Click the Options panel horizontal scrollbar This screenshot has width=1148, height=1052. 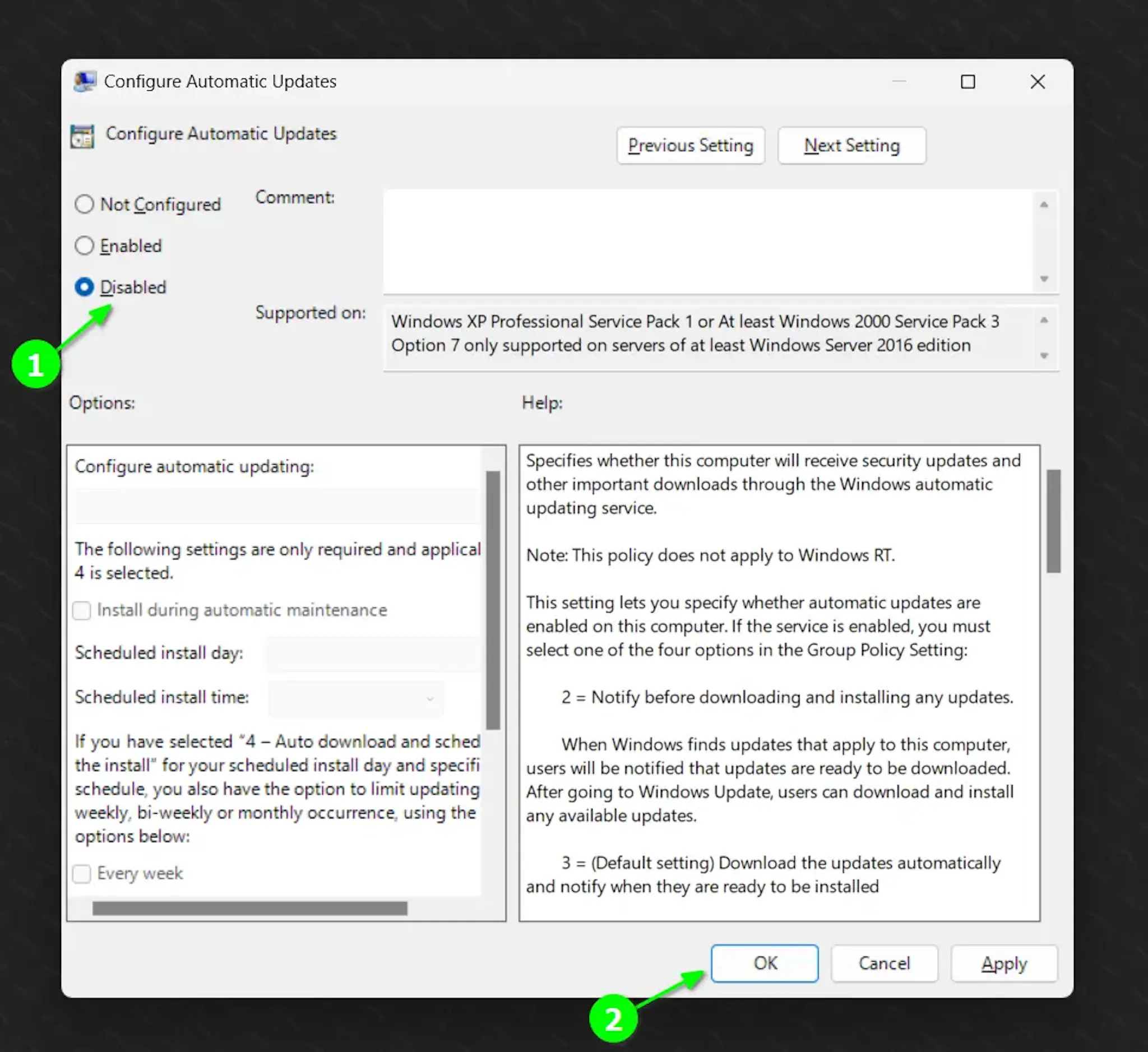tap(250, 908)
